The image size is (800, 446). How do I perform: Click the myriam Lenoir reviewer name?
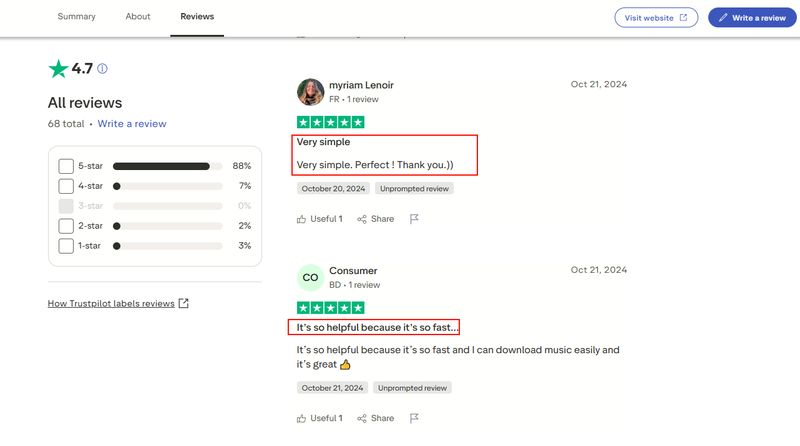[361, 85]
